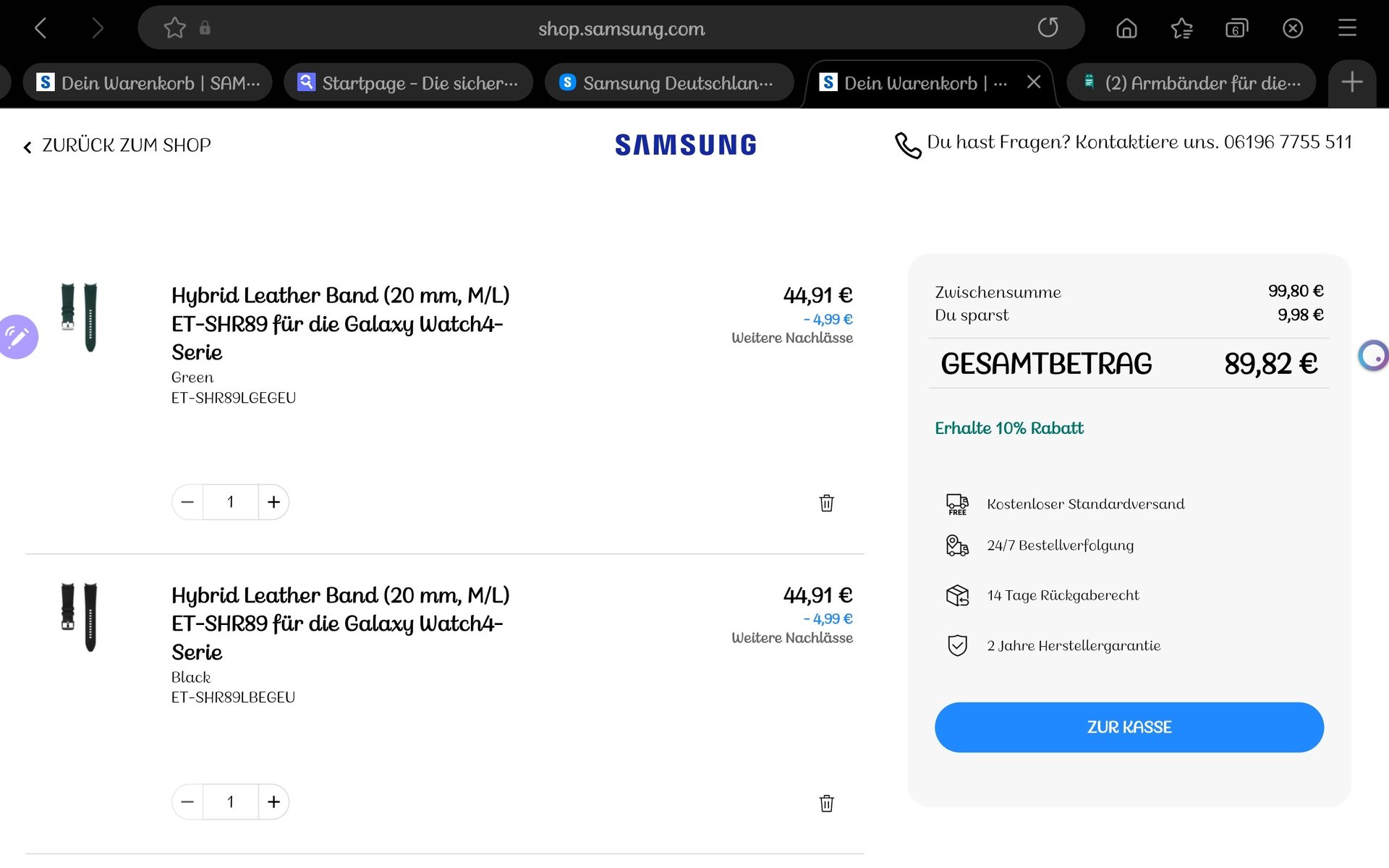
Task: Click the GESAMTBETRAG amount 89,82 €
Action: [x=1270, y=363]
